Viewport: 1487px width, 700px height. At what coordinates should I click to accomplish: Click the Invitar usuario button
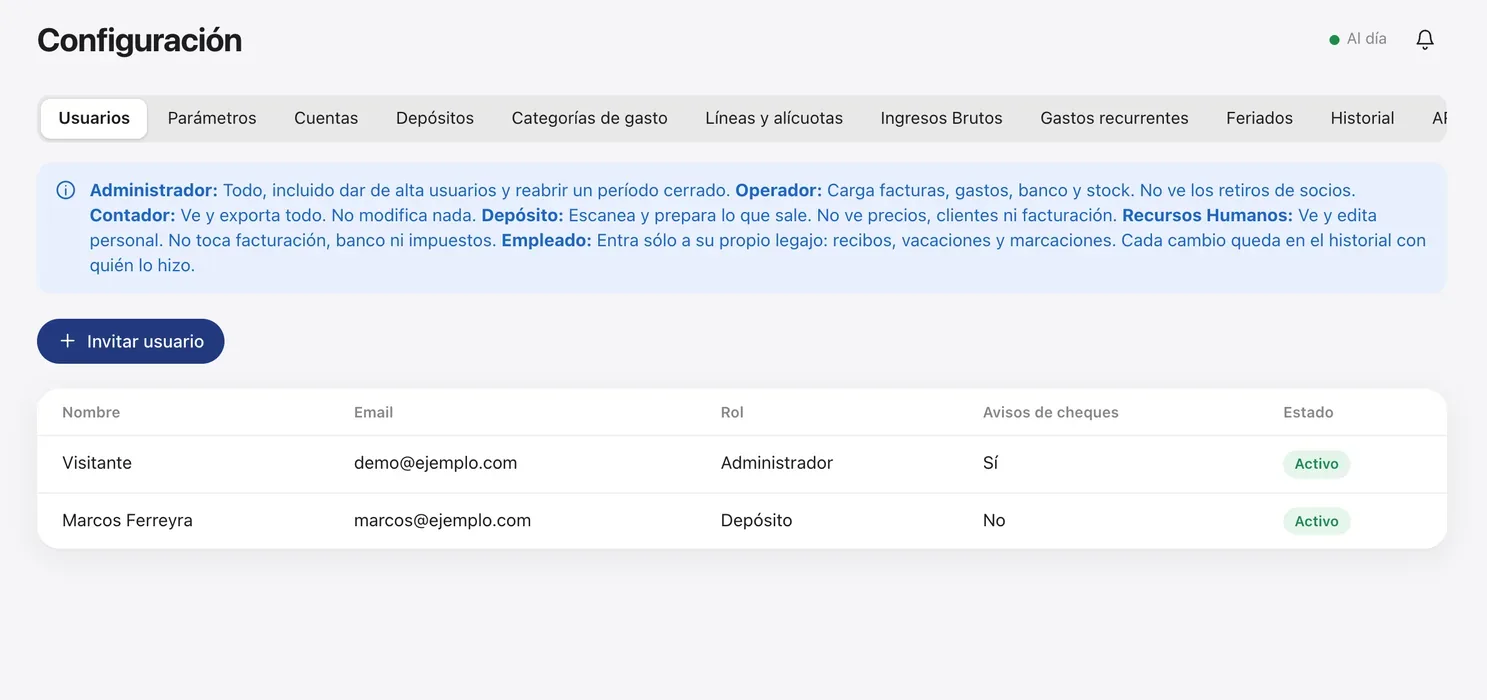click(x=131, y=341)
